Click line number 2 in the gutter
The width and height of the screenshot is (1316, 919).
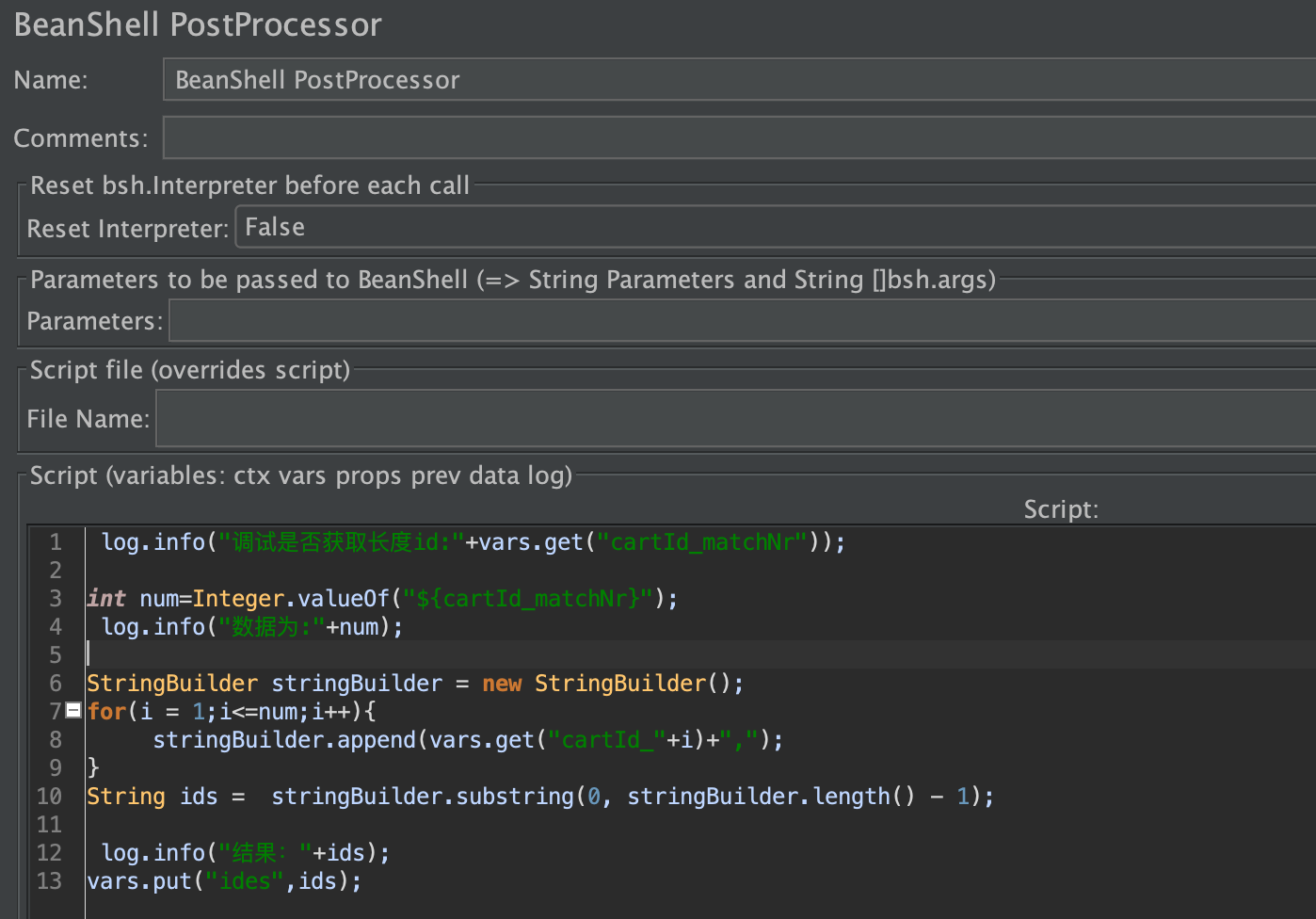pyautogui.click(x=56, y=571)
